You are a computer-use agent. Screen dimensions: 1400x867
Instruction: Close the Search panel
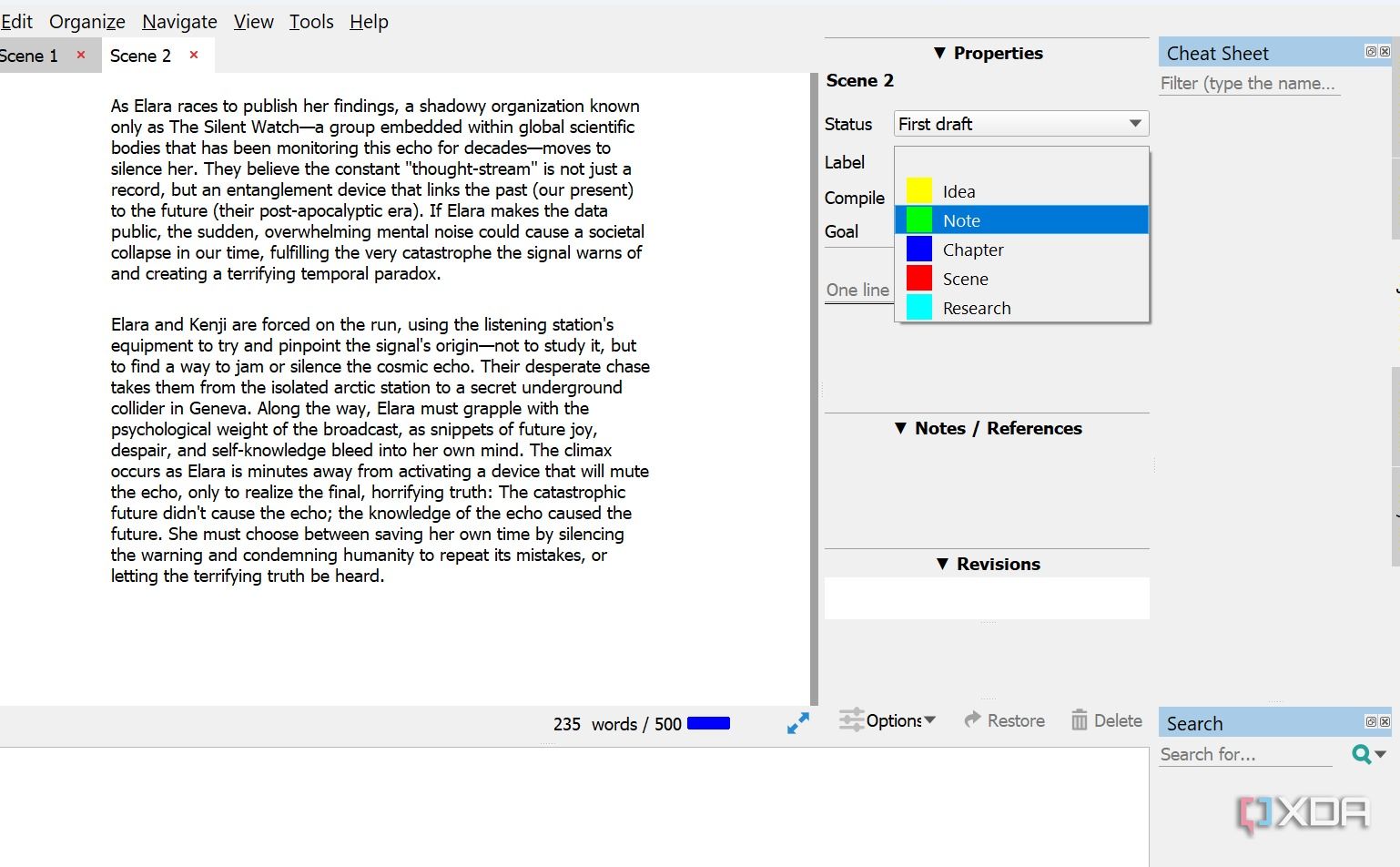1385,722
